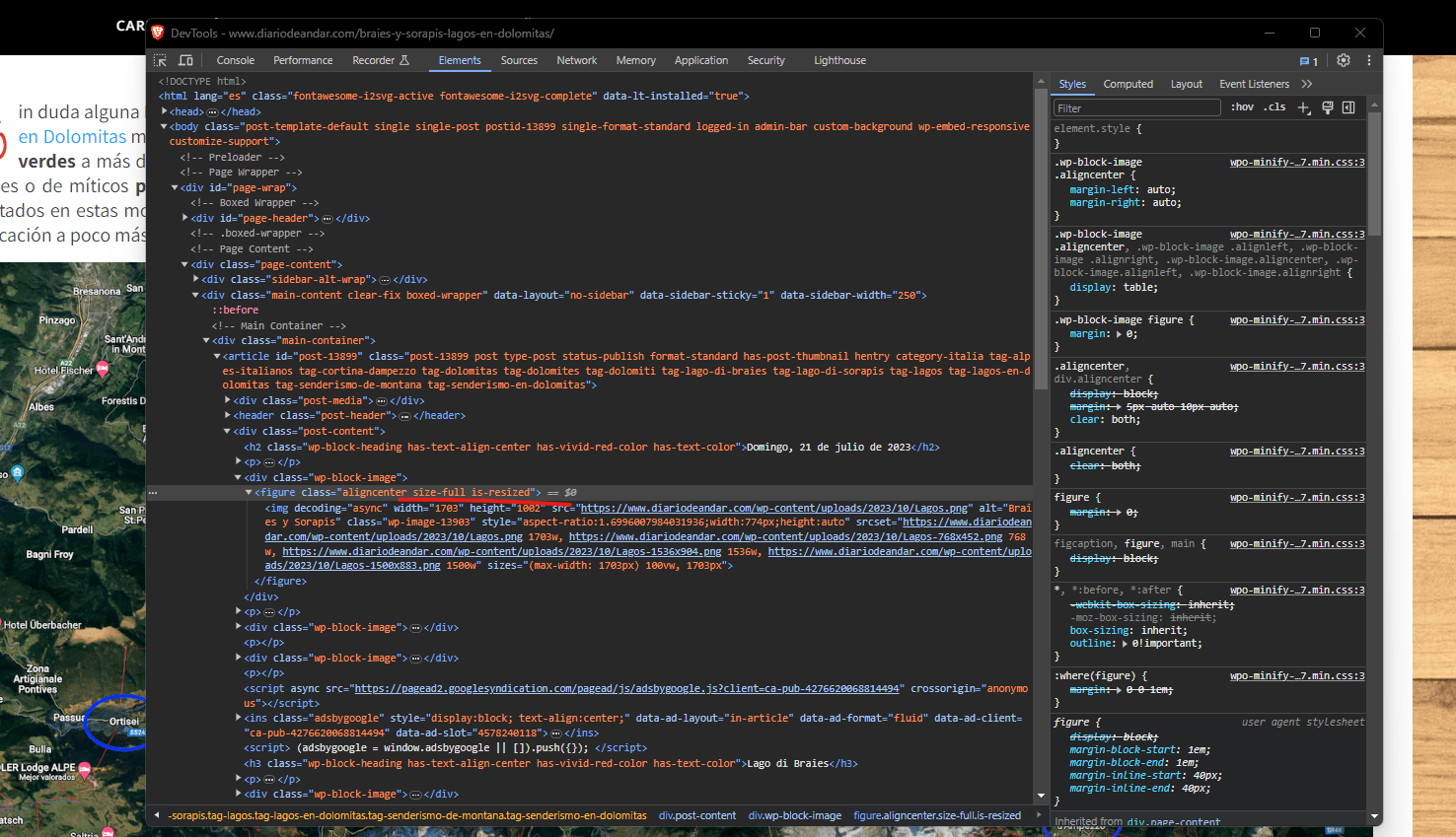Image resolution: width=1456 pixels, height=837 pixels.
Task: Collapse the article id="post-13899" node
Action: [x=217, y=356]
